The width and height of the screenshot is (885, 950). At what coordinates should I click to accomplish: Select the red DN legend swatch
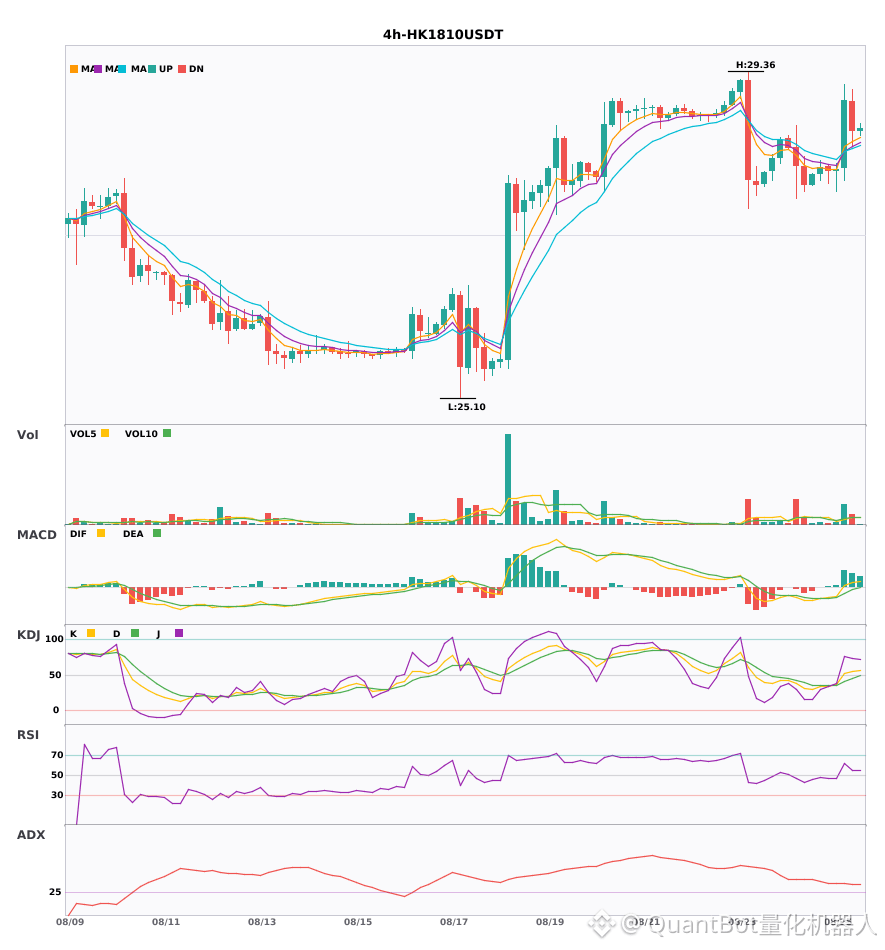coord(182,69)
